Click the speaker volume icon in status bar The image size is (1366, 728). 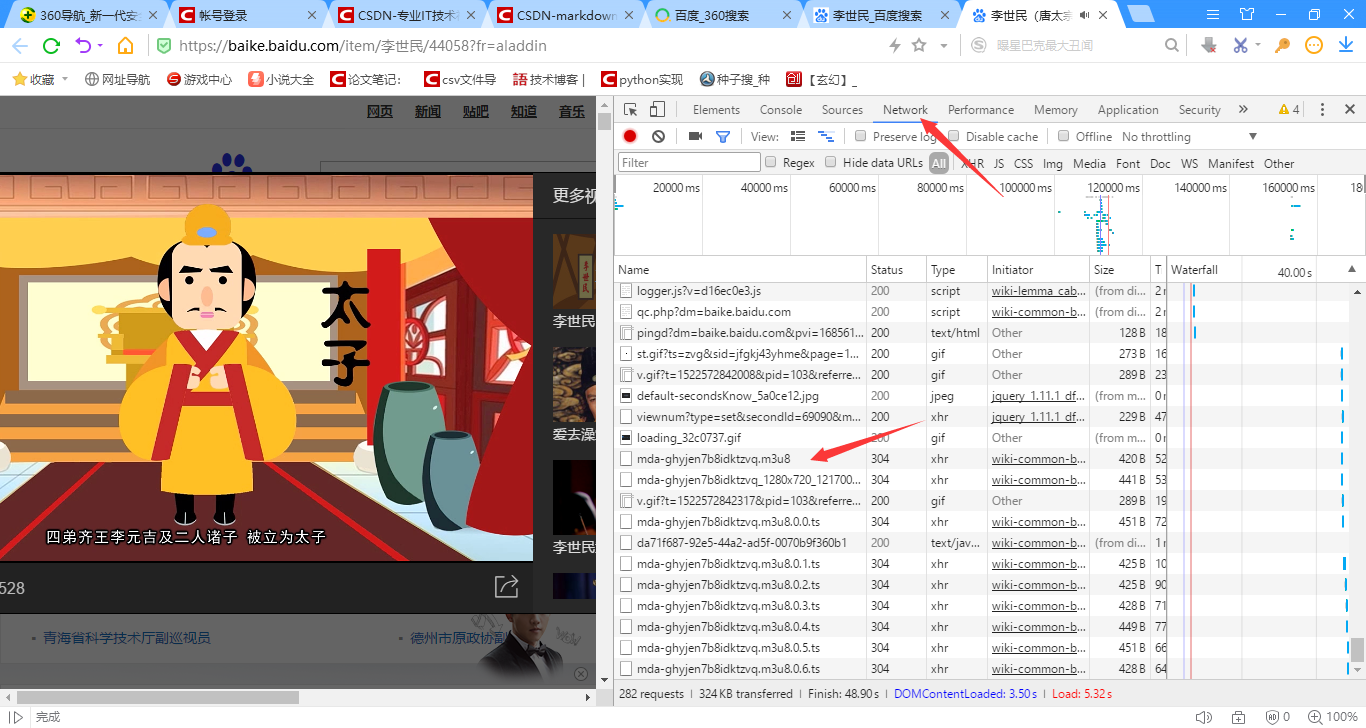tap(1204, 717)
